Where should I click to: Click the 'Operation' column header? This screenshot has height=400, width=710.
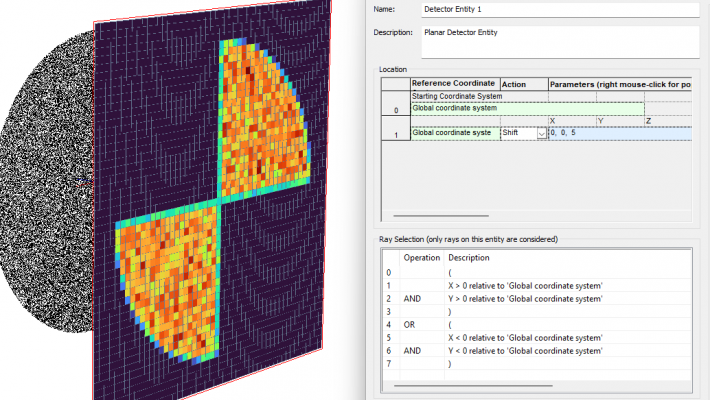click(x=422, y=258)
